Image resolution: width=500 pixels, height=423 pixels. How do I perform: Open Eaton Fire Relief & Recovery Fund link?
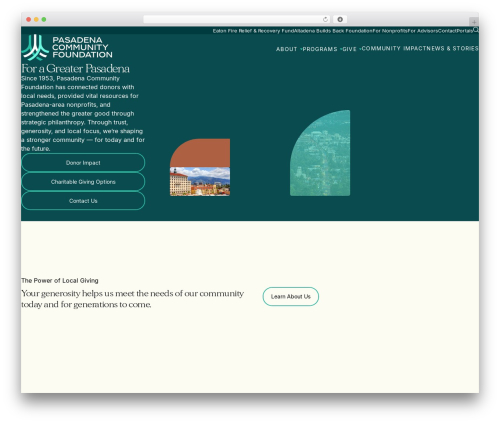[x=253, y=31]
